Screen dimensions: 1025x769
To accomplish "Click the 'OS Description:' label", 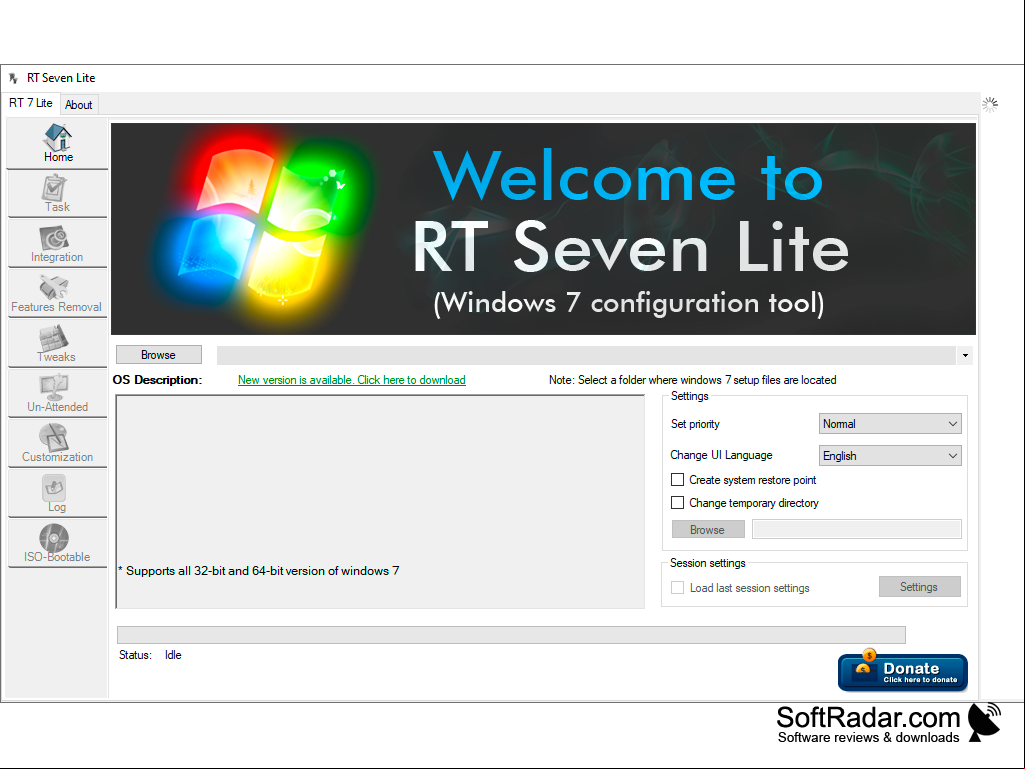I will click(x=158, y=380).
